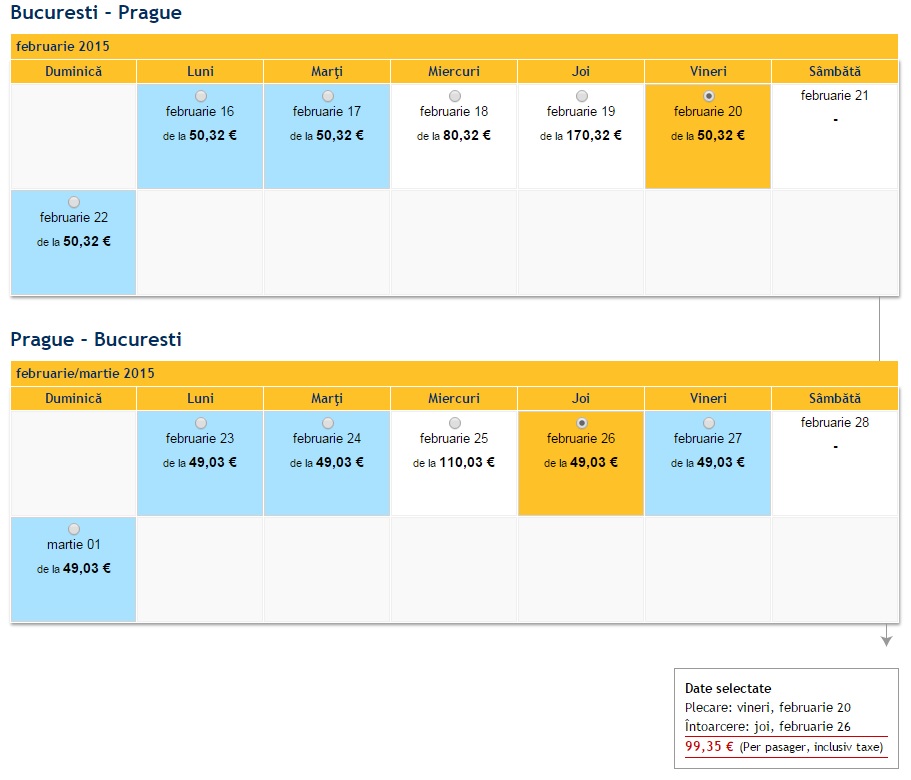Image resolution: width=911 pixels, height=780 pixels.
Task: Click the 170,32 € fare price
Action: point(594,135)
